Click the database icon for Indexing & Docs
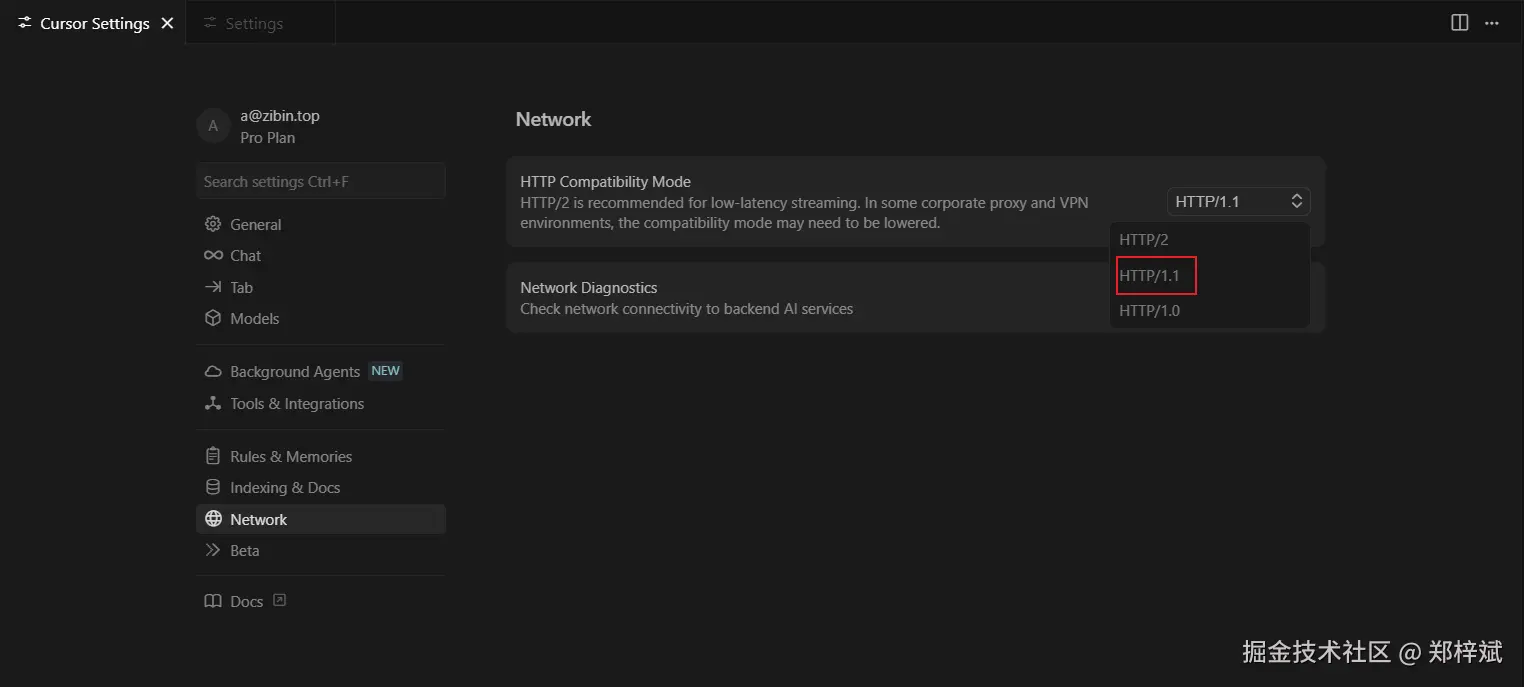The width and height of the screenshot is (1524, 687). coord(212,487)
